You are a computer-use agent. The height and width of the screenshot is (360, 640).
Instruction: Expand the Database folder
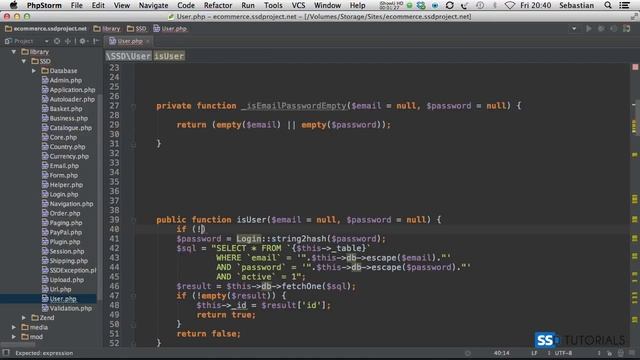click(x=34, y=71)
